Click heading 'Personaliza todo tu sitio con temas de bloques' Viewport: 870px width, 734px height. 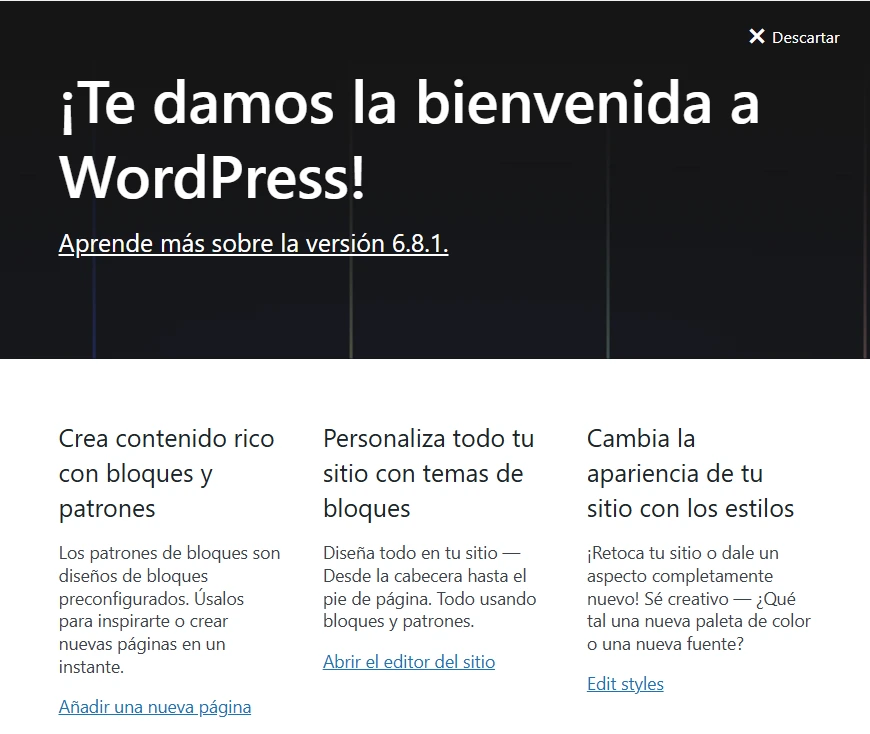[429, 473]
